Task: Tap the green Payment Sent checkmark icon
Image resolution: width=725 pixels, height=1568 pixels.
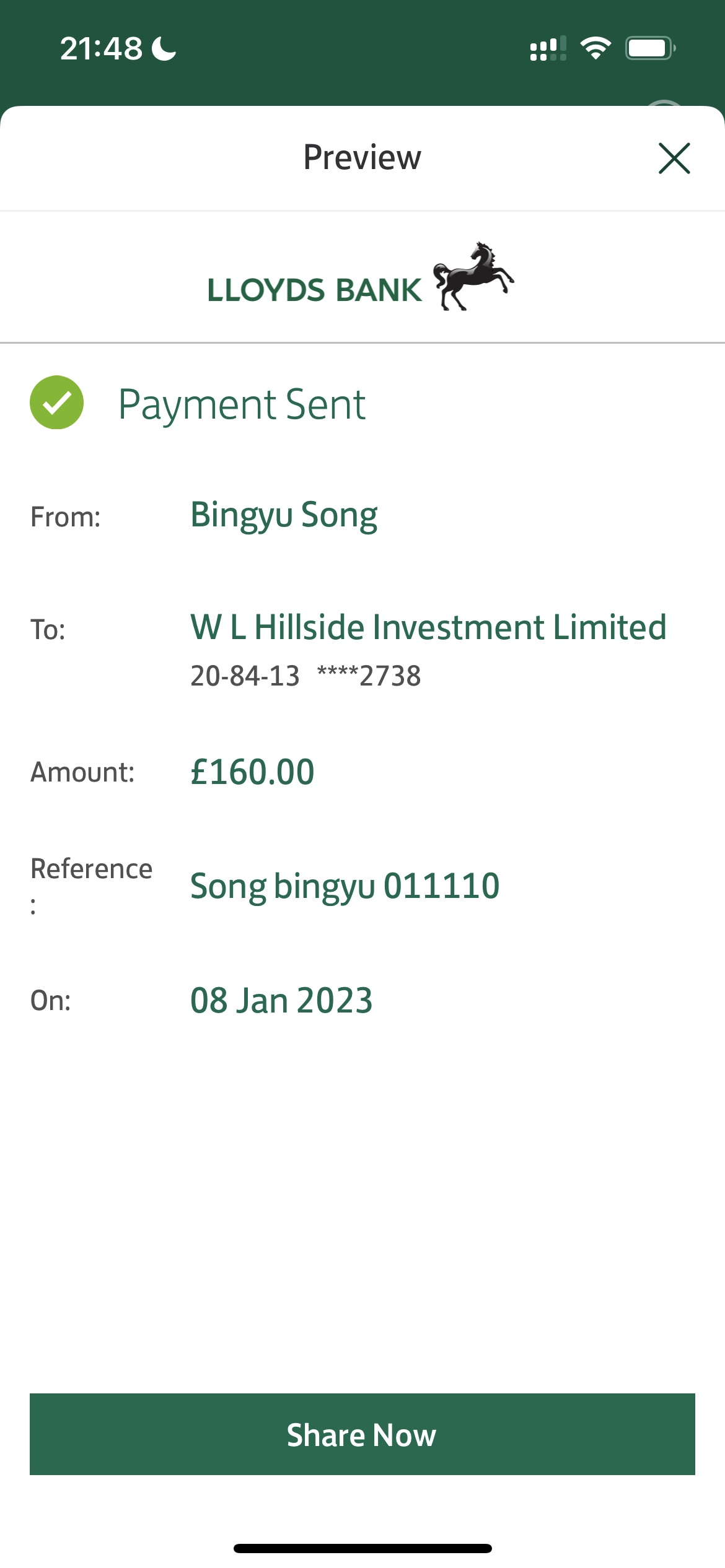Action: point(57,403)
